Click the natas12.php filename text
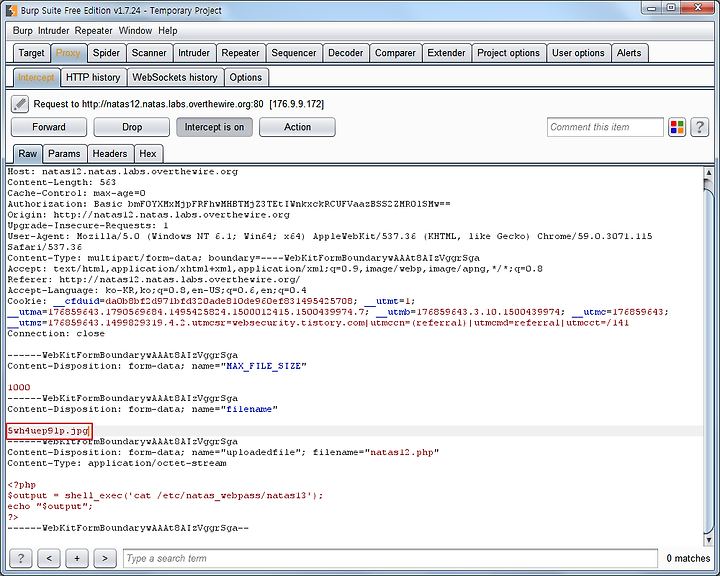 pyautogui.click(x=402, y=452)
